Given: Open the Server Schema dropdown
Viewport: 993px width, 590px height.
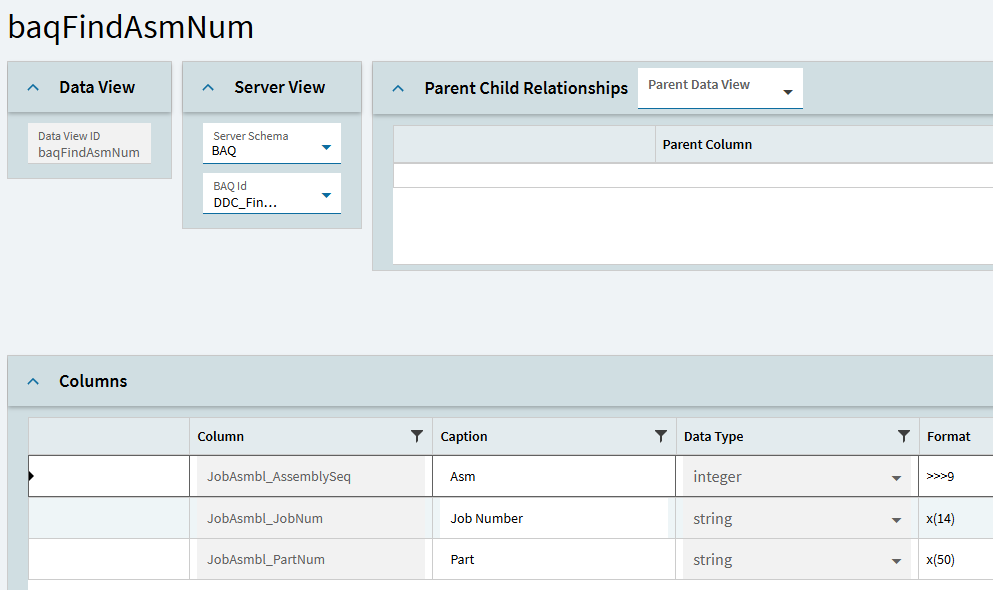Looking at the screenshot, I should coord(326,147).
